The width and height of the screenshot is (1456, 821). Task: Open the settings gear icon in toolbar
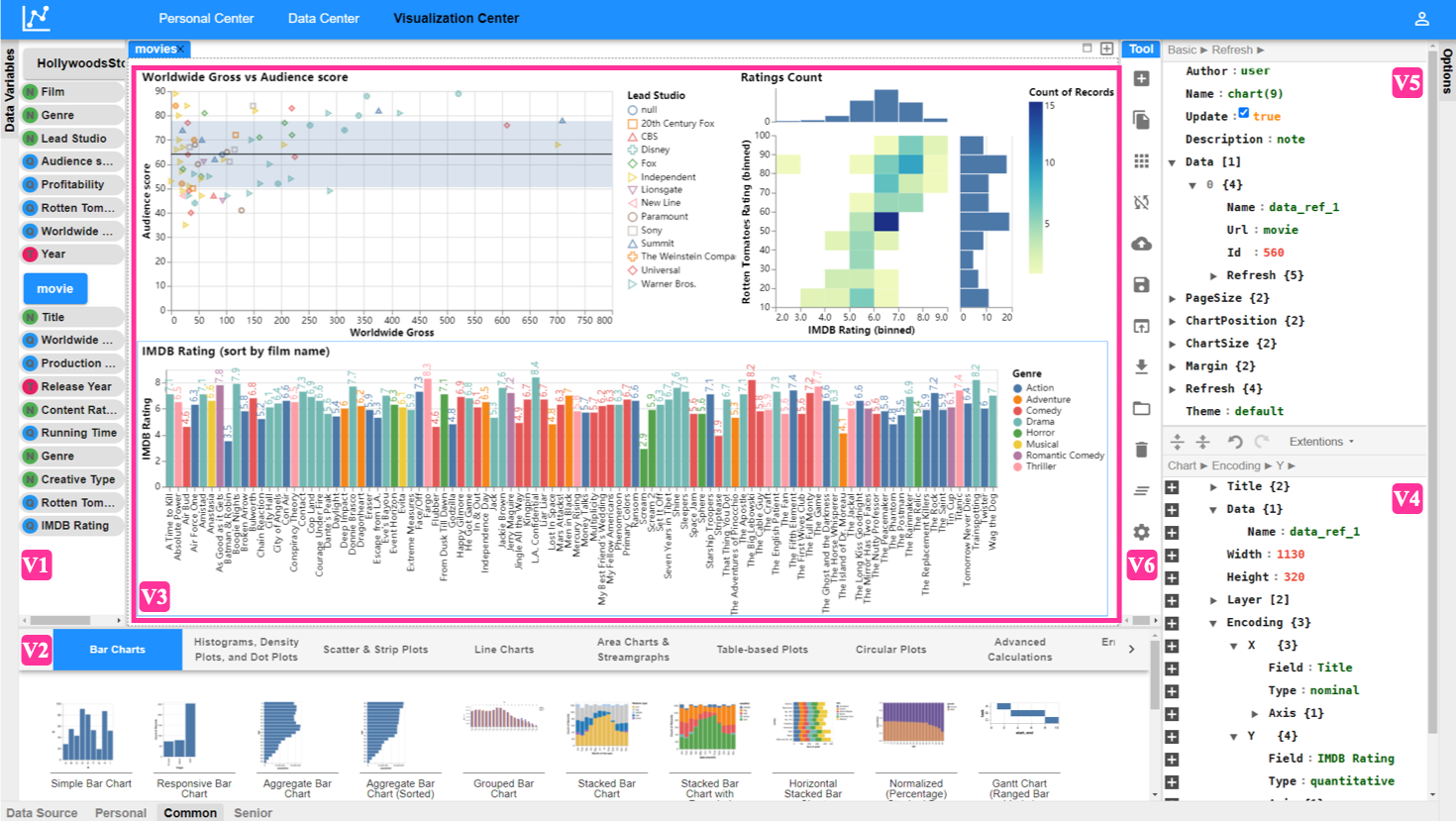[1141, 532]
